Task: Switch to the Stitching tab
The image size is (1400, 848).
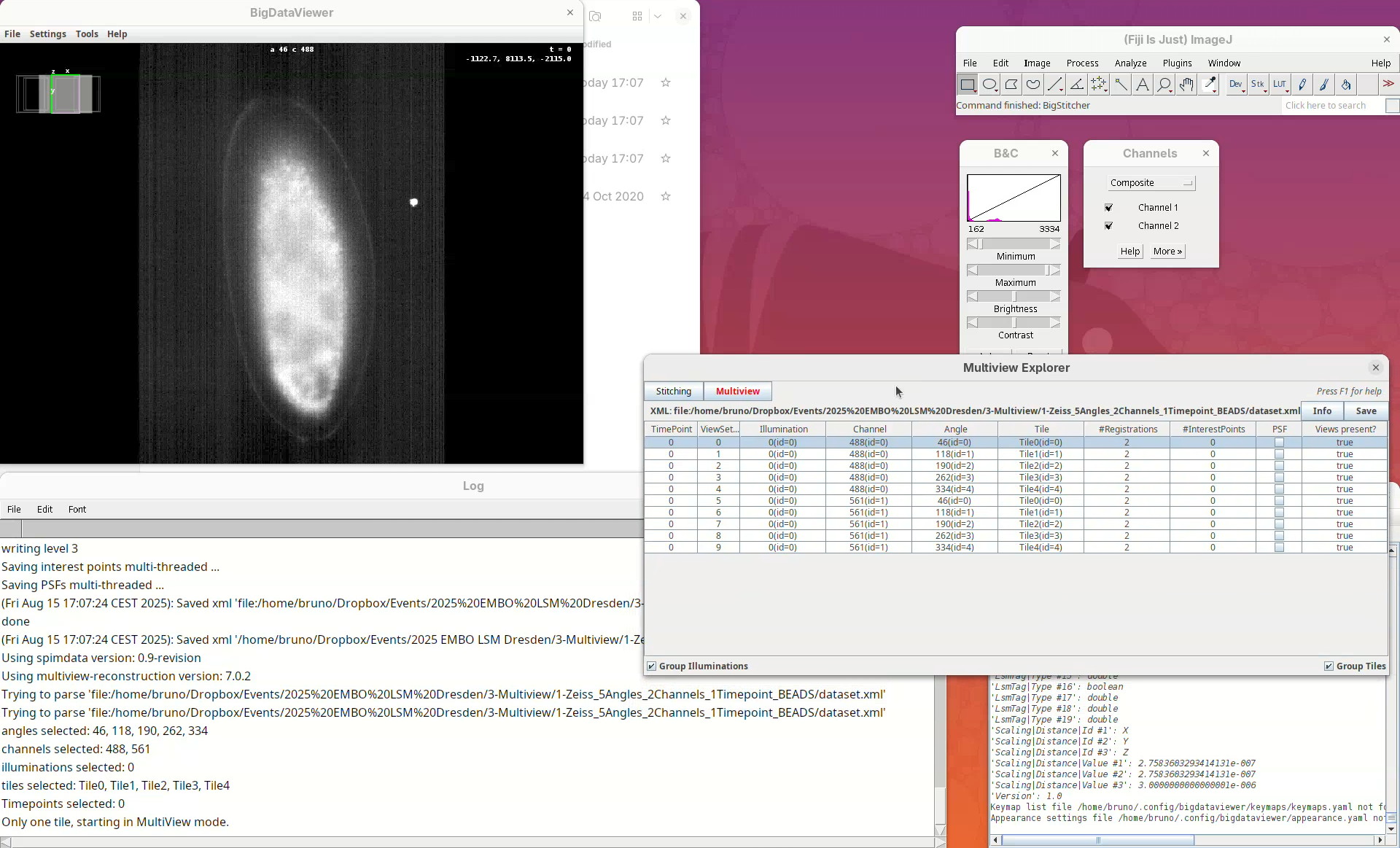Action: [x=673, y=392]
